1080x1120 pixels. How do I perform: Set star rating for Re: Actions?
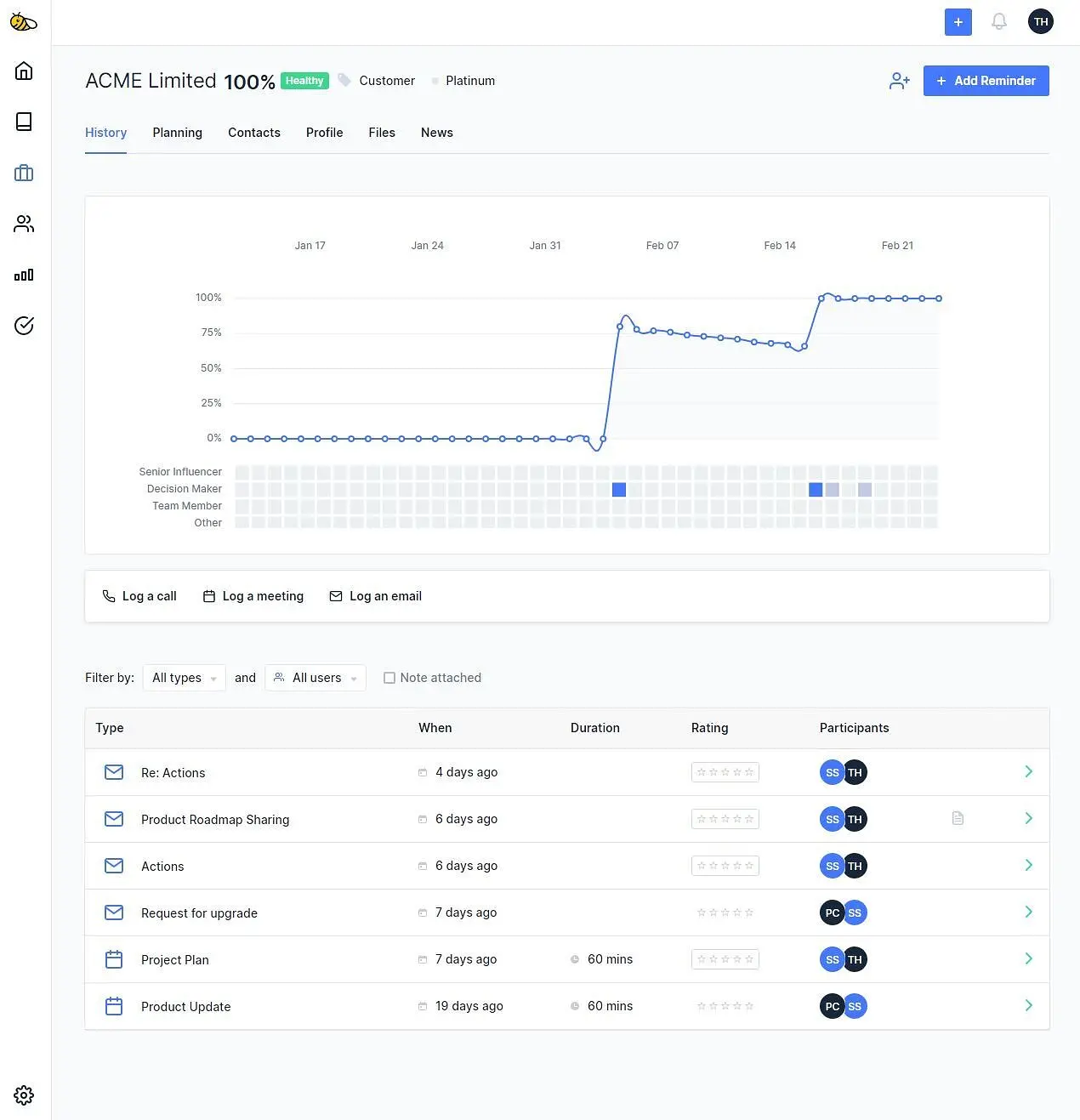click(725, 772)
